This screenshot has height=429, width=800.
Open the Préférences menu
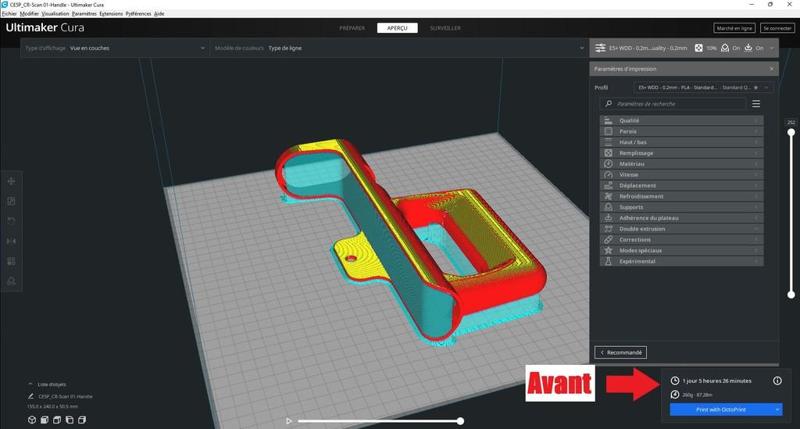click(x=138, y=14)
